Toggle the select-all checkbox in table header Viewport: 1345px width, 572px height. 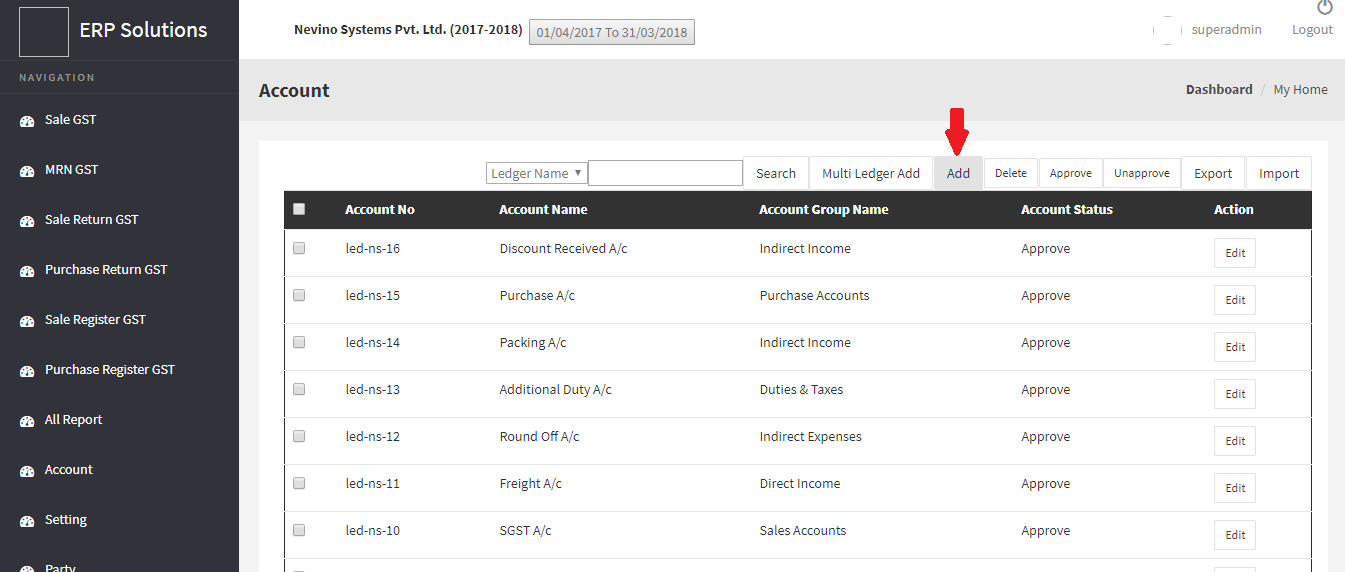[299, 209]
